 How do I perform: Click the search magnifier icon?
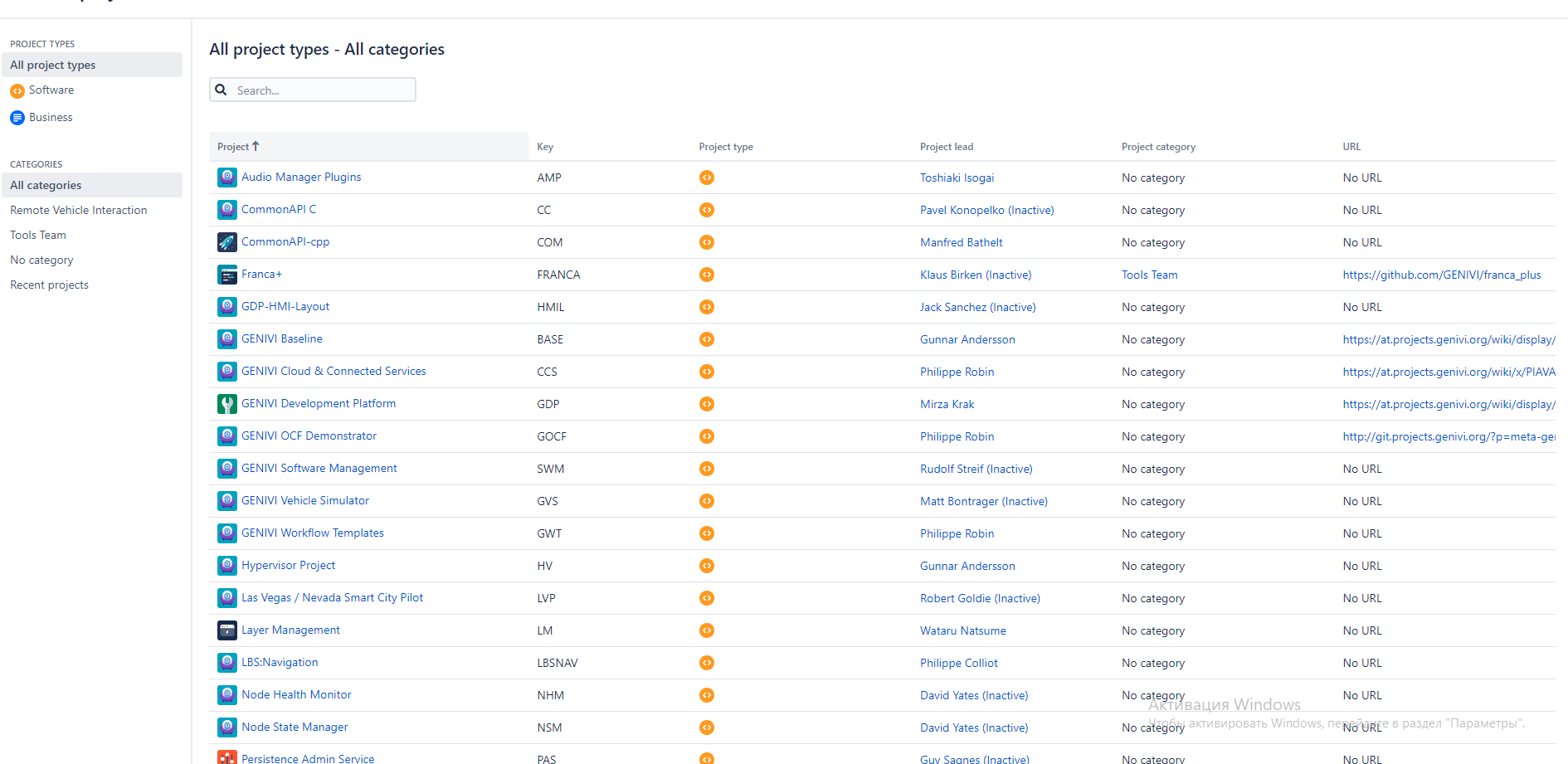[222, 90]
